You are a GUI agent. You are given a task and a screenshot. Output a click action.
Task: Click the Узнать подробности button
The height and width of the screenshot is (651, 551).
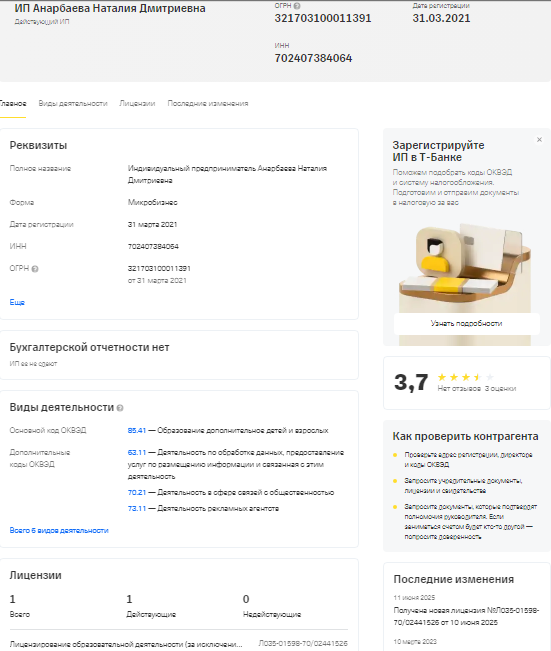(467, 323)
